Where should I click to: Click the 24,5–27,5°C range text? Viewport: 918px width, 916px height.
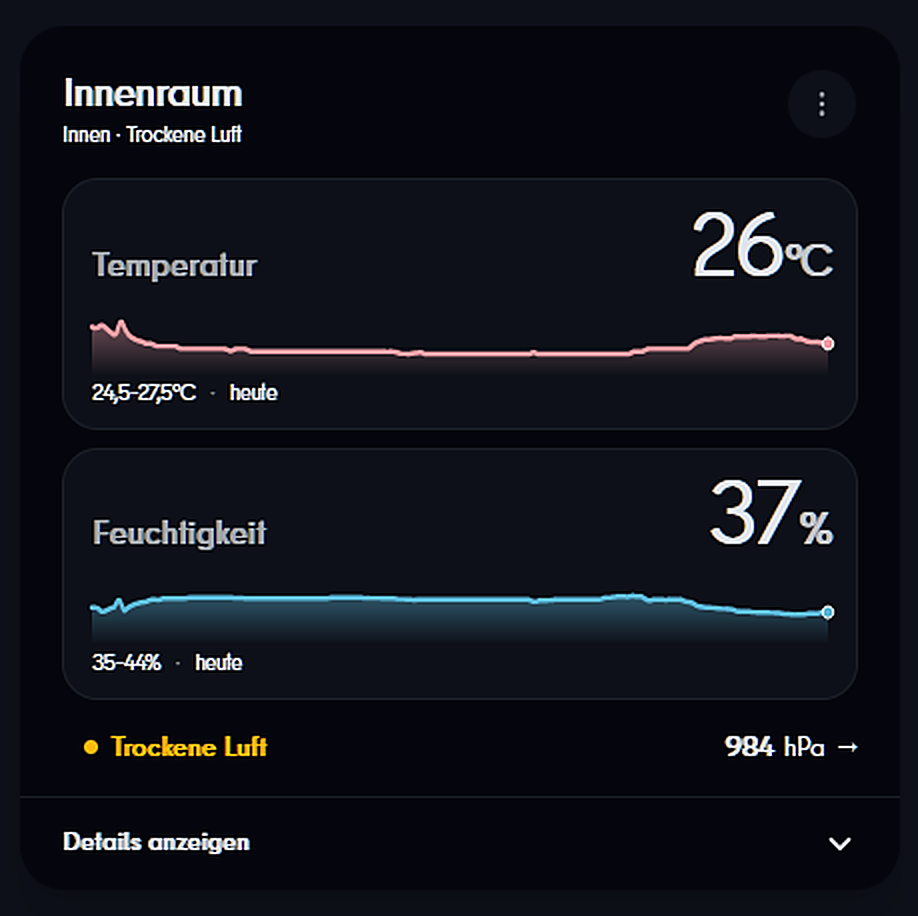(x=144, y=392)
